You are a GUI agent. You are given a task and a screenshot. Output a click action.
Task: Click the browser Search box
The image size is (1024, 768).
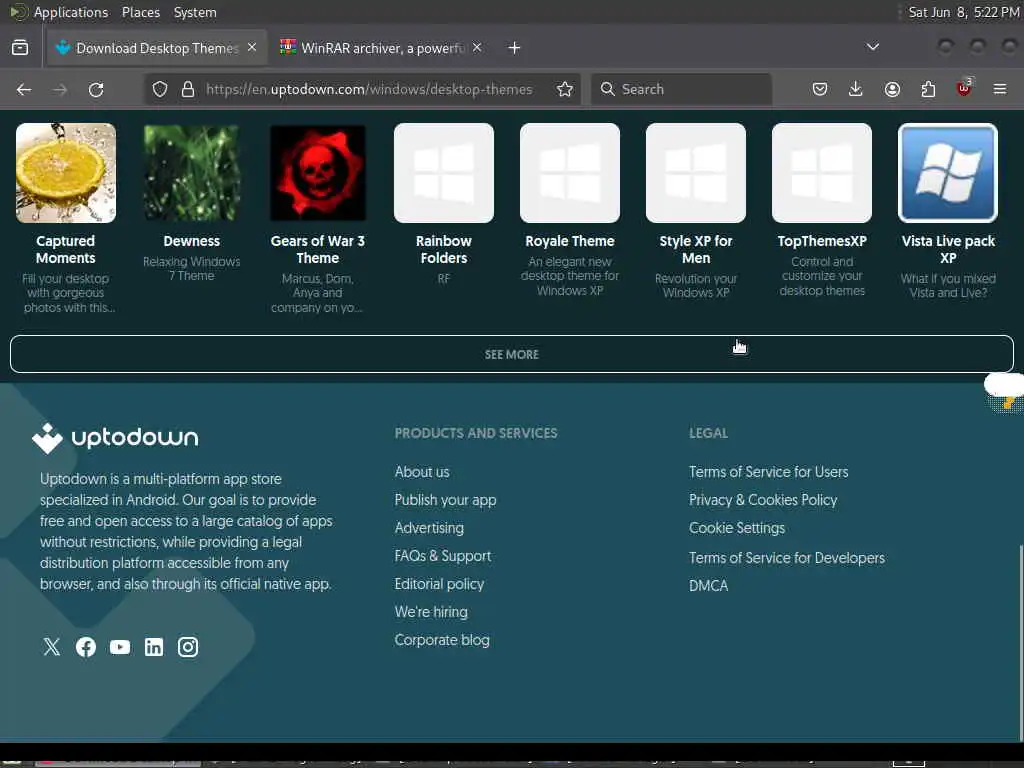click(682, 89)
